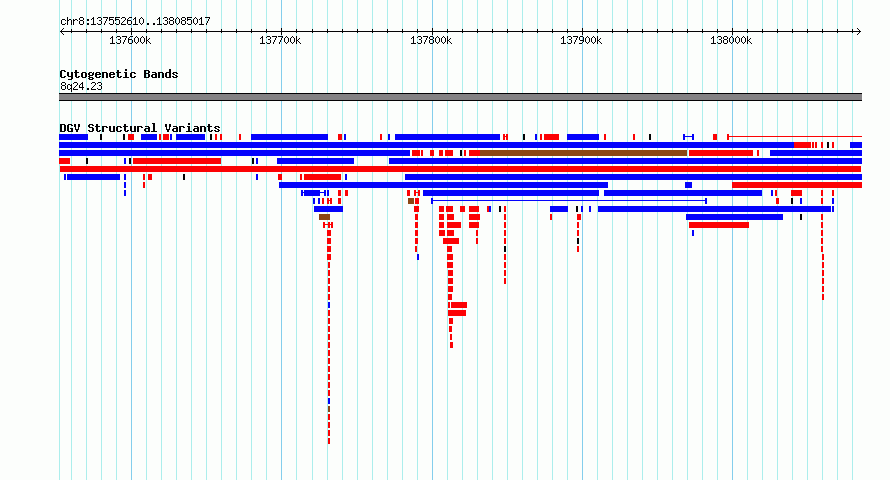The height and width of the screenshot is (480, 890).
Task: Click the chr8:137552610..138085017 coordinate label
Action: tap(135, 21)
